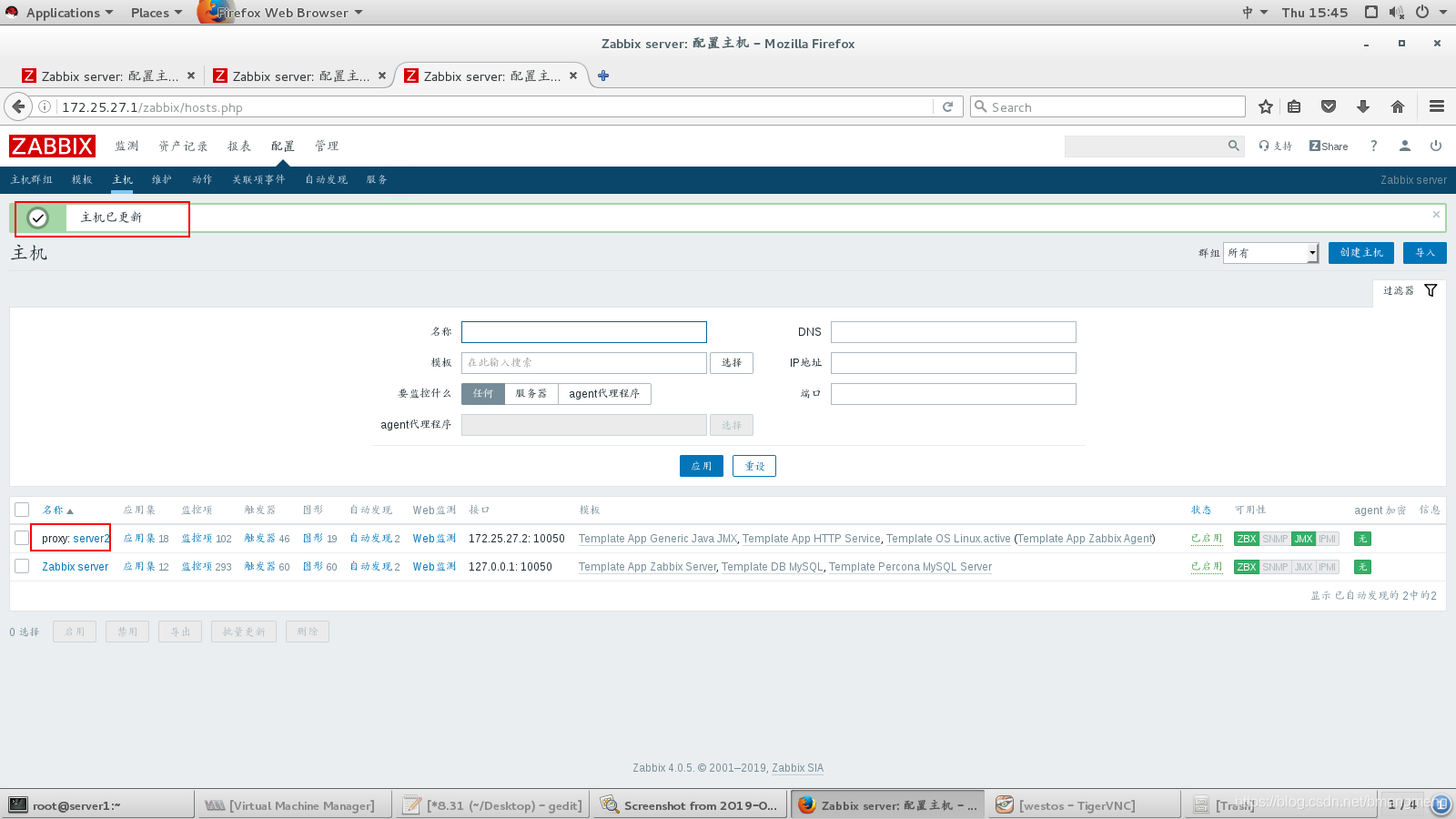Image resolution: width=1456 pixels, height=819 pixels.
Task: Reload the page with the refresh icon
Action: [947, 106]
